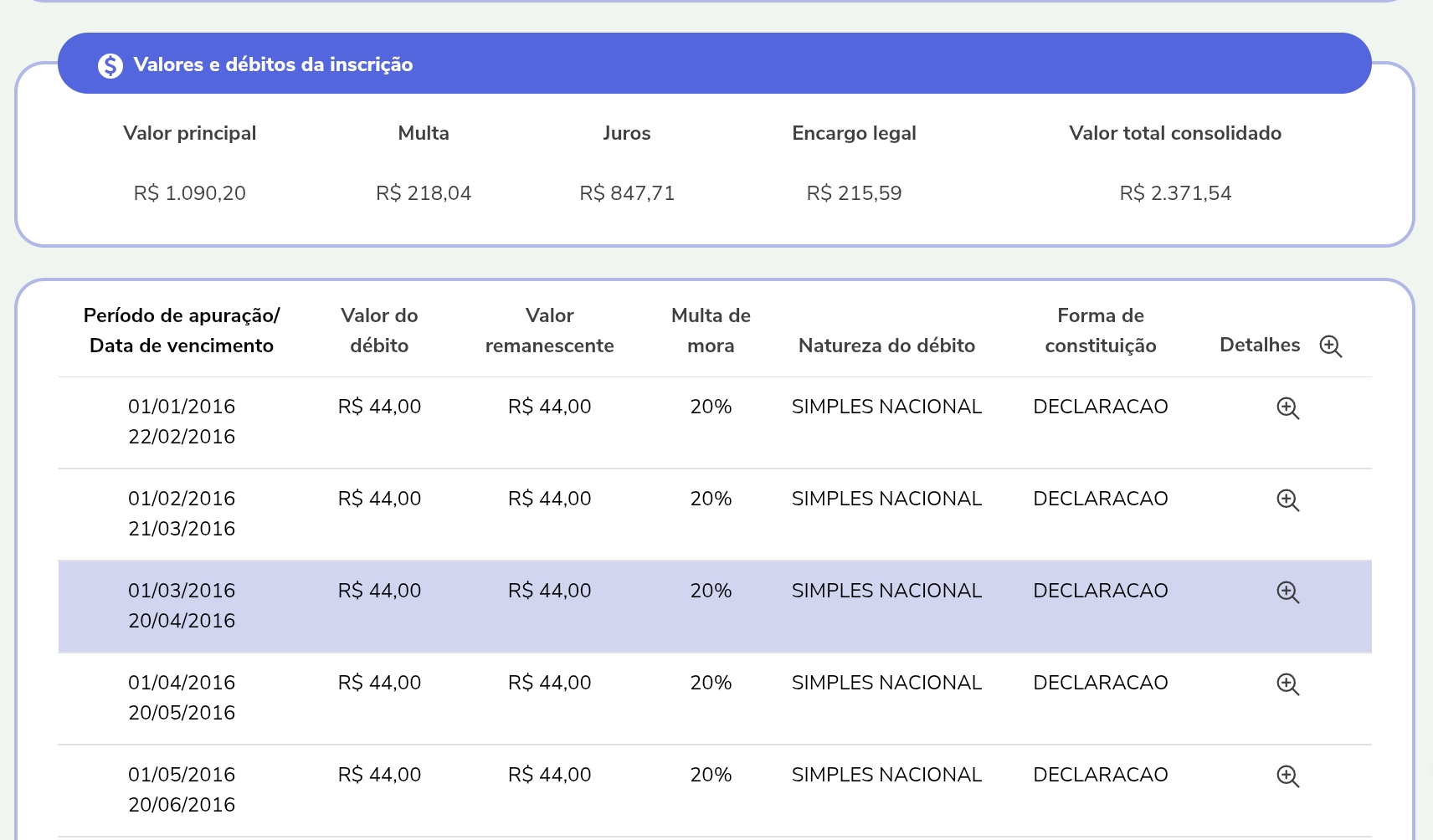The height and width of the screenshot is (840, 1433).
Task: Click the Valores e débitos da inscrição banner
Action: (714, 64)
